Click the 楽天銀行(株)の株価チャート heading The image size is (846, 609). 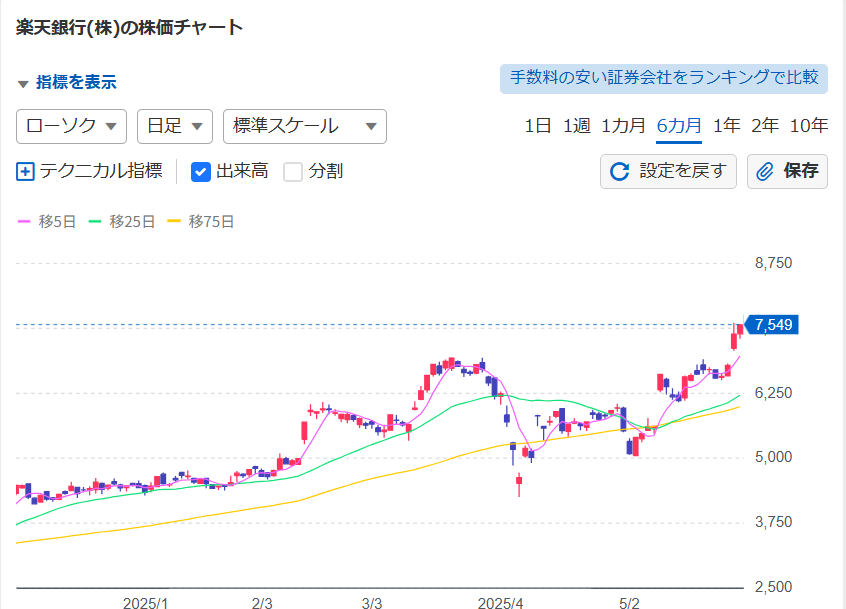[129, 28]
